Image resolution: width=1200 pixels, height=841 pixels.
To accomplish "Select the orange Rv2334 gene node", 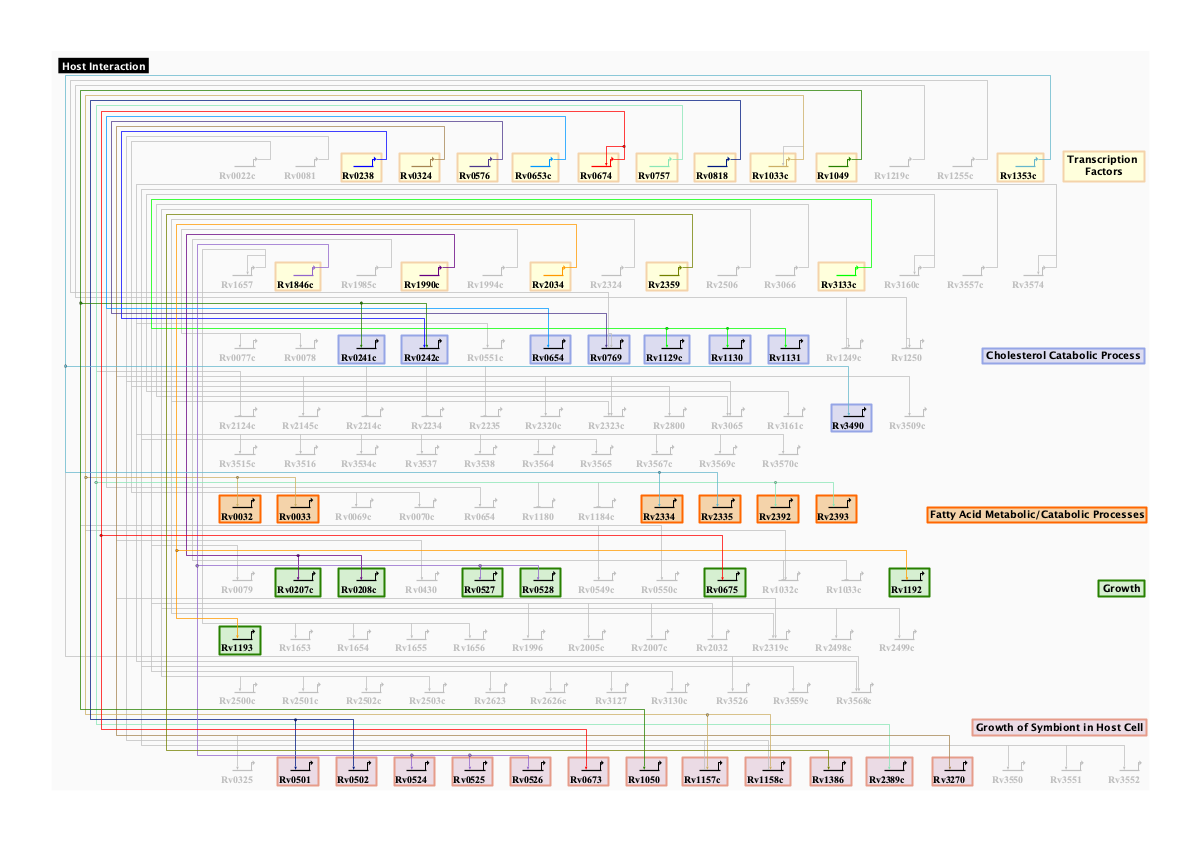I will tap(661, 509).
